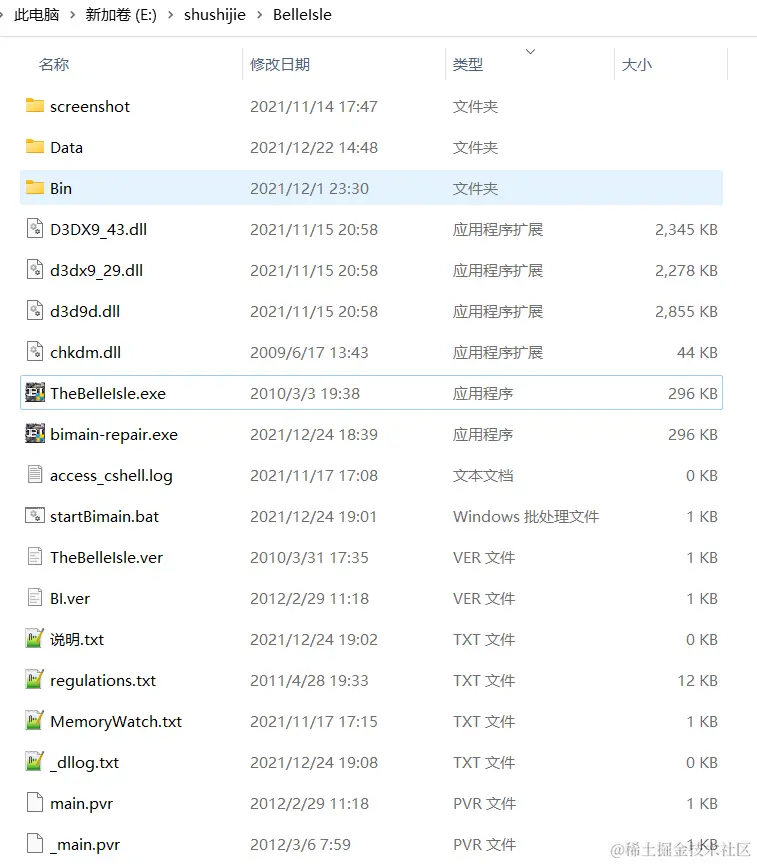Click the screenshot folder icon

35,106
